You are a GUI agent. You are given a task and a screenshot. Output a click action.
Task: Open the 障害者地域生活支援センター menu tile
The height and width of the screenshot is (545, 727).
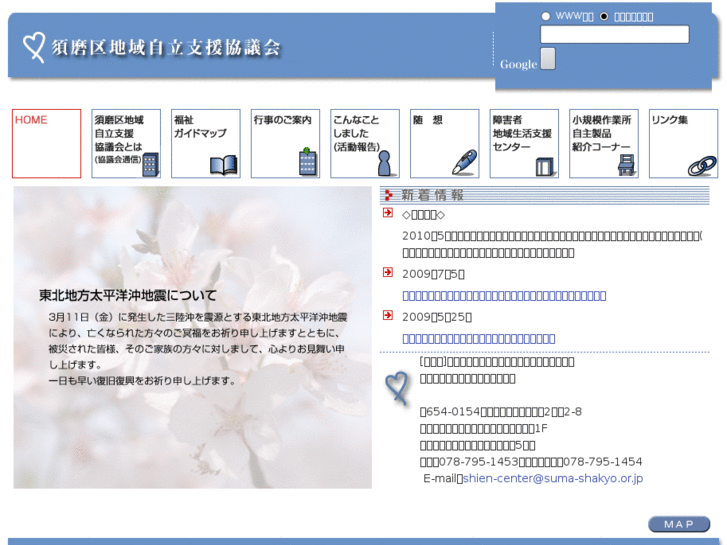coord(524,143)
